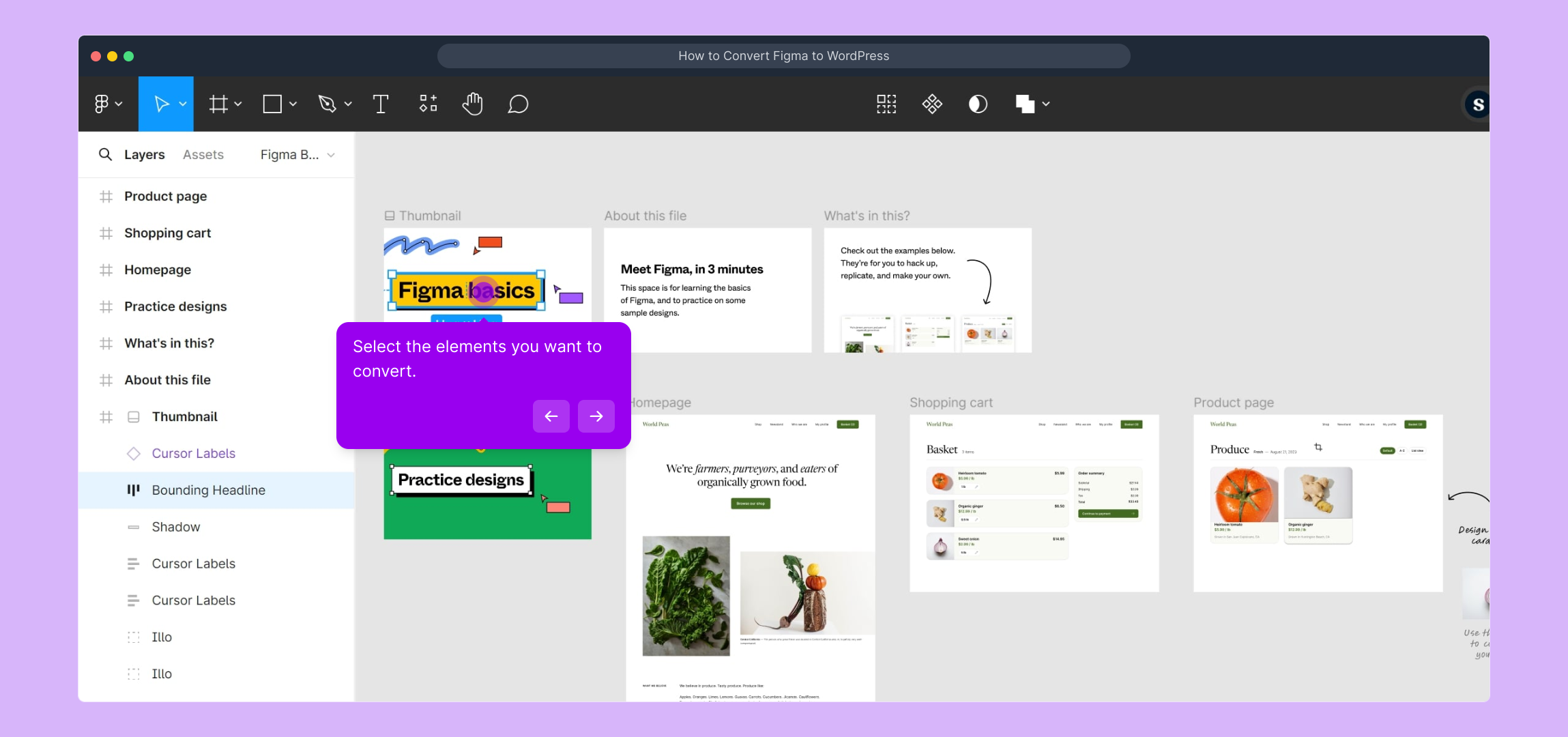Select the Resources tool icon
Viewport: 1568px width, 737px height.
pos(428,104)
